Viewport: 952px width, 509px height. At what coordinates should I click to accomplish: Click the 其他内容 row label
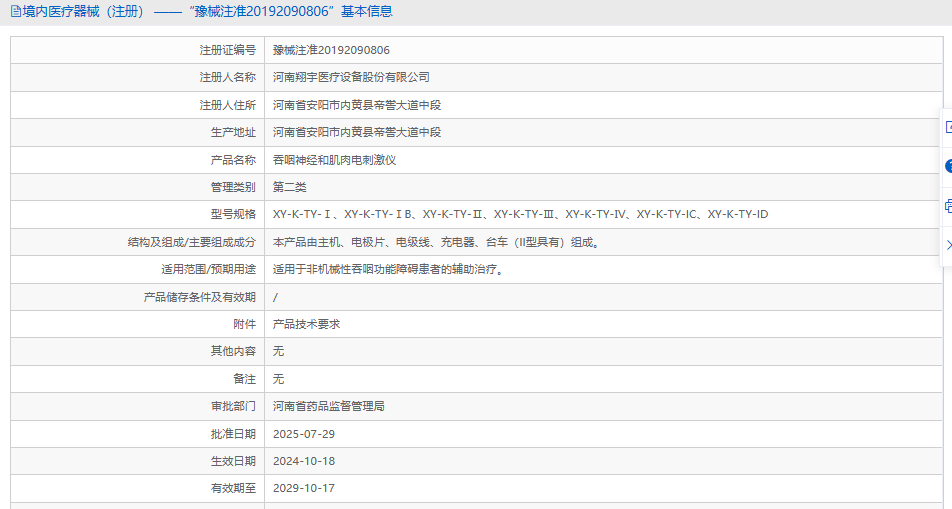pos(233,351)
